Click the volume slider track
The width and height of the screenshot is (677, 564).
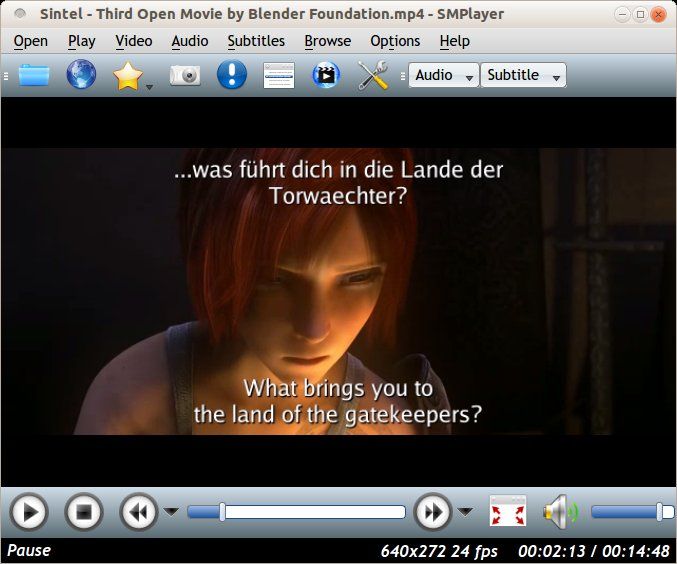632,512
